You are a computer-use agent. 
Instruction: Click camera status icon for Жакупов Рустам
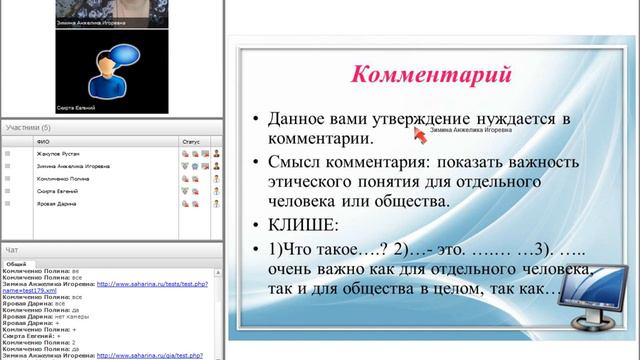coord(195,154)
